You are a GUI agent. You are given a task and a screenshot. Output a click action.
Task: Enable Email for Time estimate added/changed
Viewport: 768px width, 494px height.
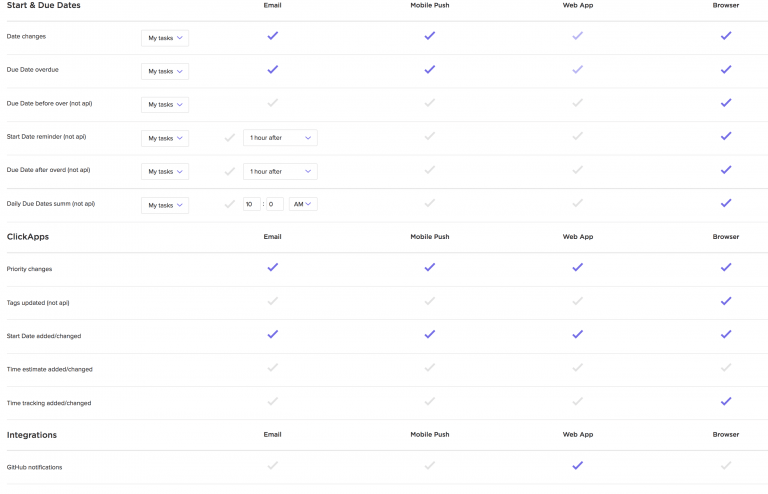(272, 368)
